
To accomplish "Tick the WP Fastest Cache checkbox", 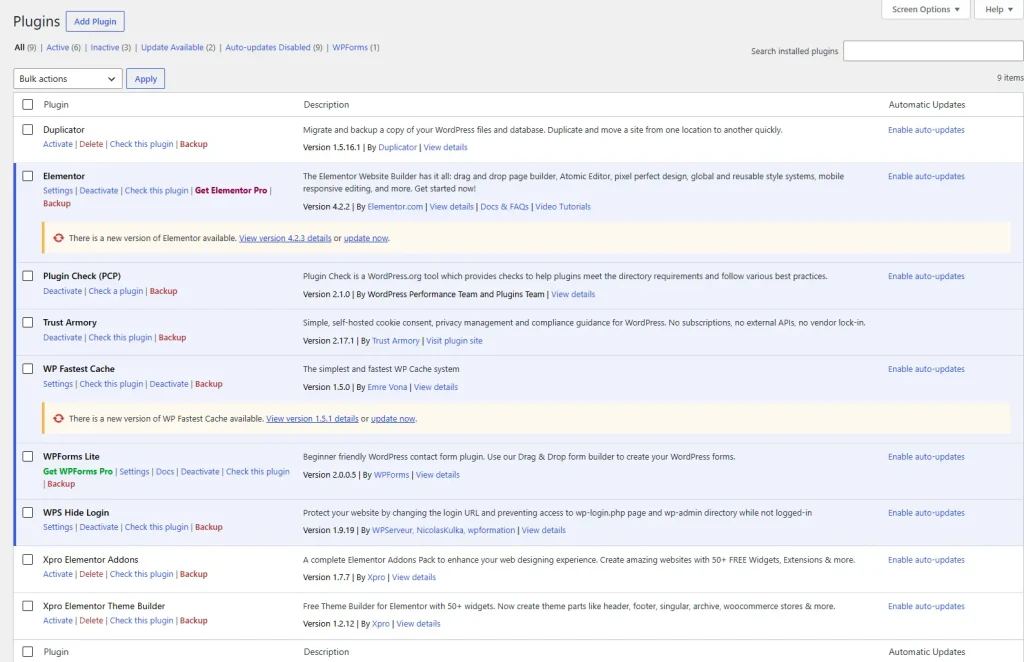I will pyautogui.click(x=27, y=368).
